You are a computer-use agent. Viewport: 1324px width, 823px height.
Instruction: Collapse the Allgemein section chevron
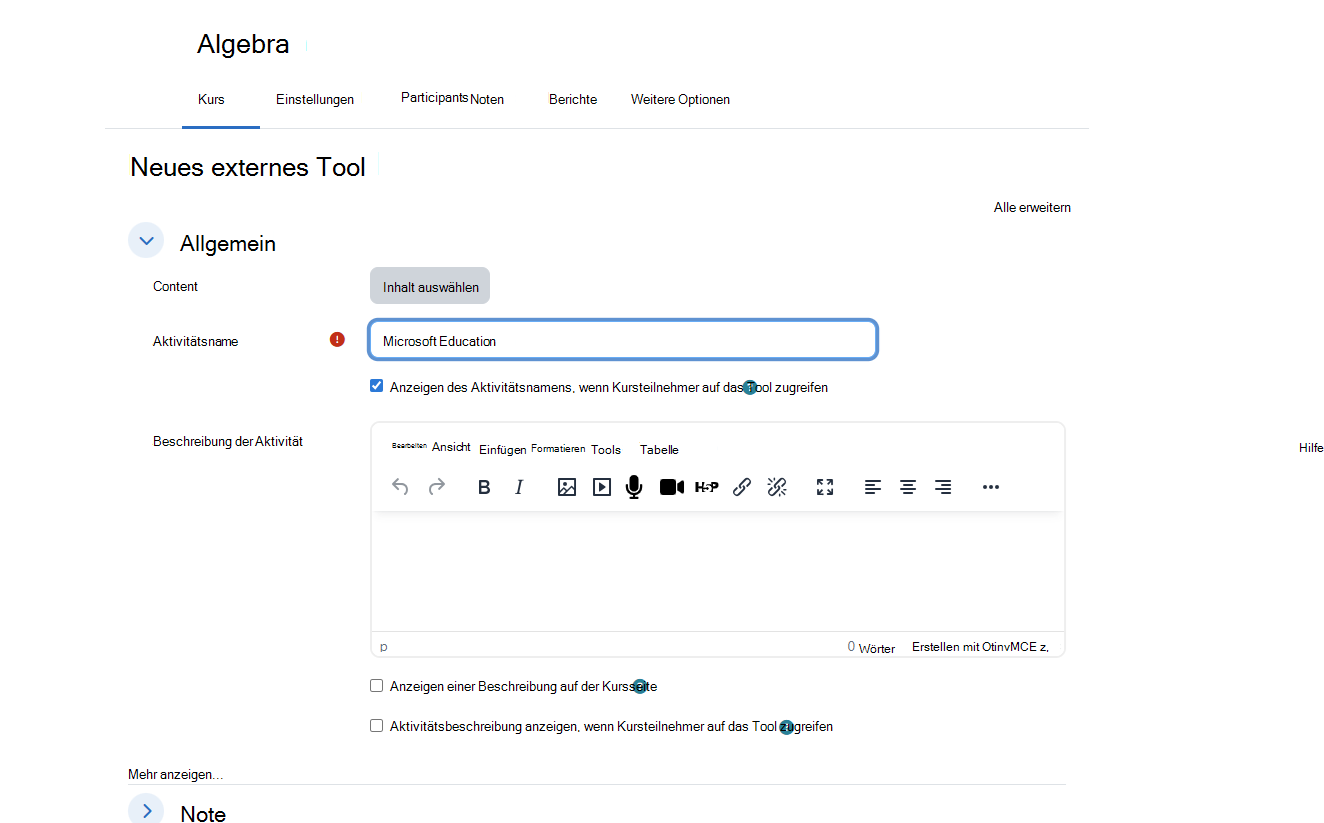coord(146,240)
